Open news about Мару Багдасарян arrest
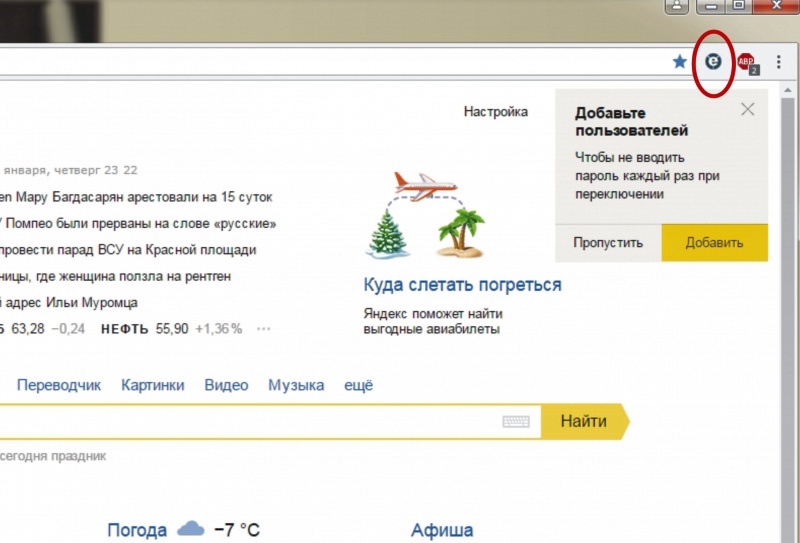The height and width of the screenshot is (543, 800). click(x=136, y=197)
